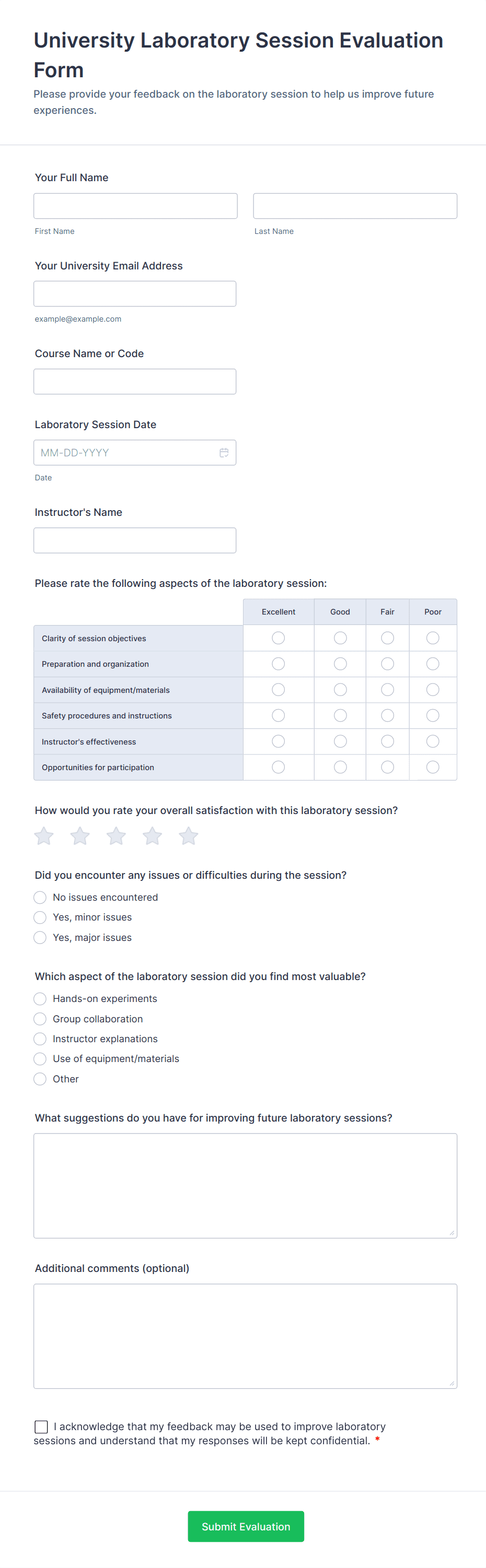
Task: Rate Safety procedures and instructions Fair
Action: point(387,715)
